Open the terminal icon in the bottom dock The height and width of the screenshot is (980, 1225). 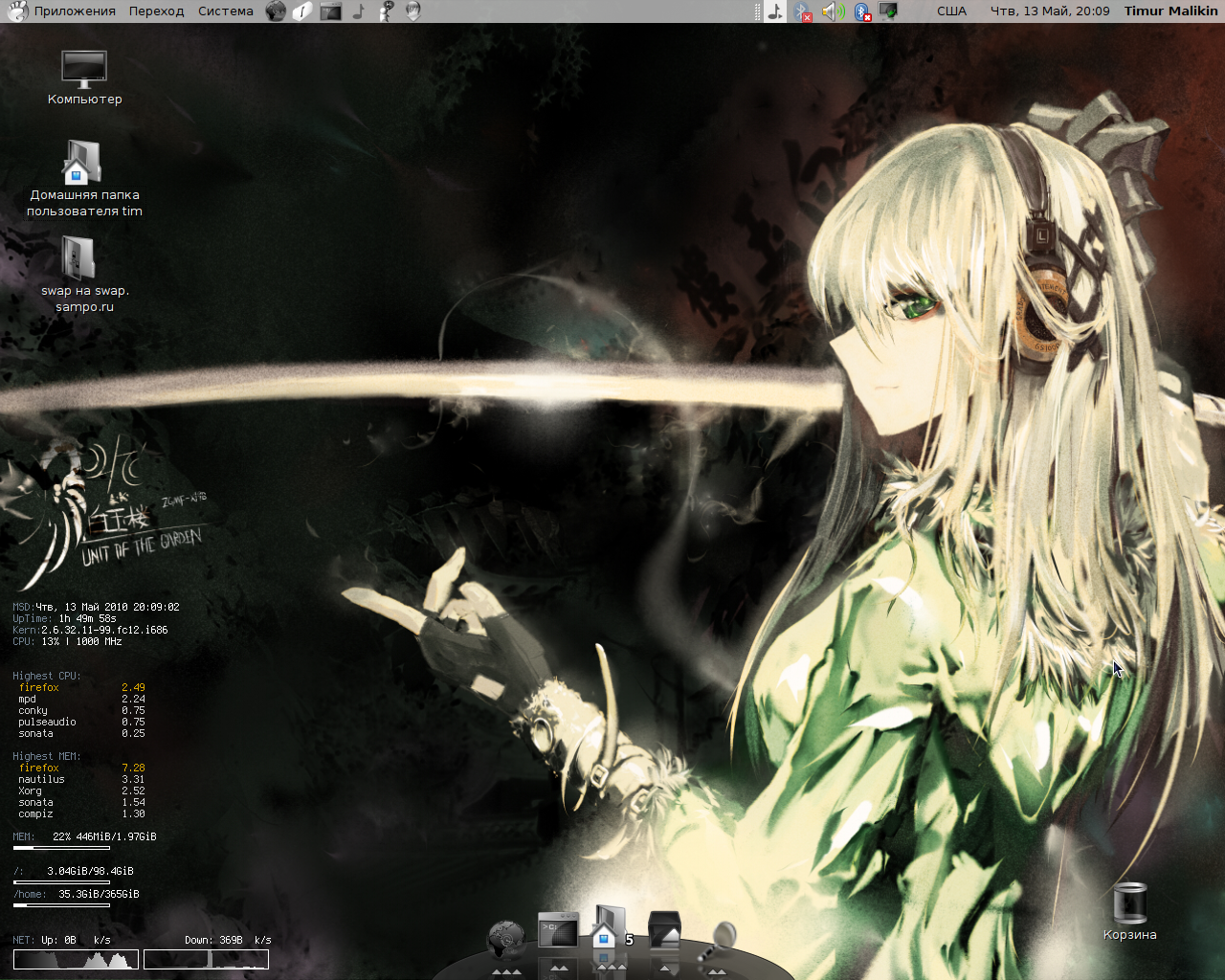click(x=558, y=930)
